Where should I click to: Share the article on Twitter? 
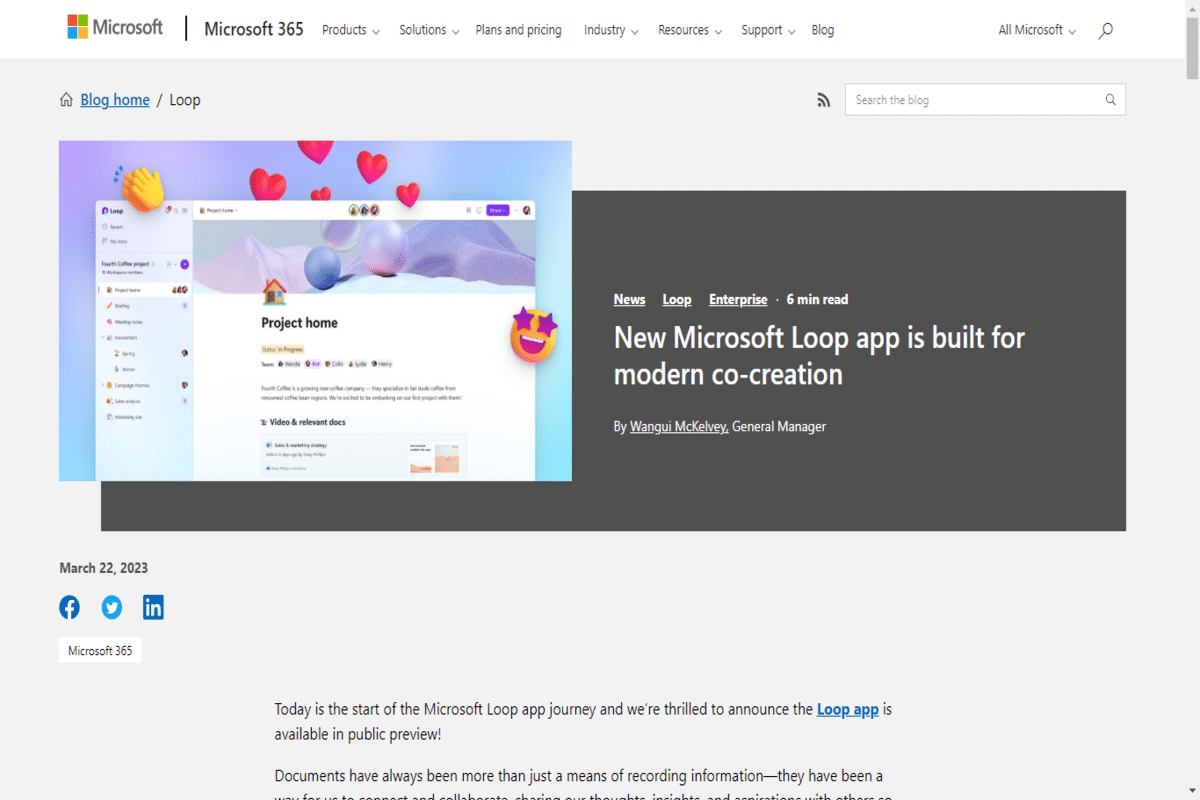pyautogui.click(x=111, y=607)
